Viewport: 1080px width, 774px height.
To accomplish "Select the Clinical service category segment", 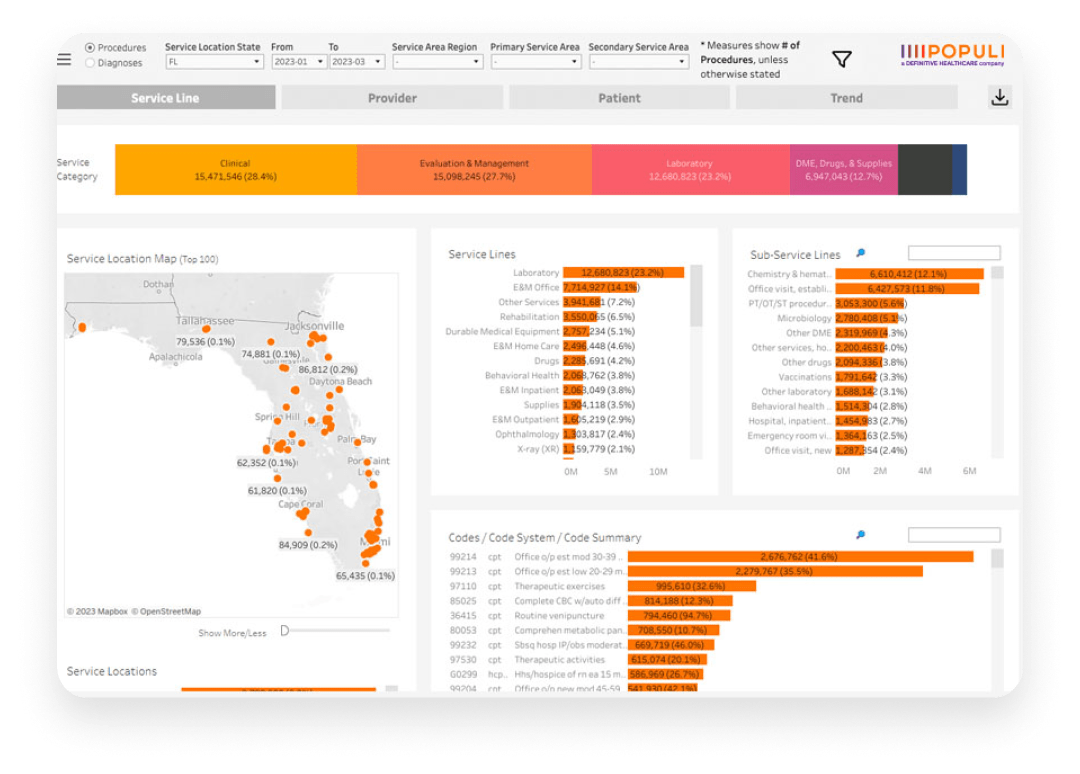I will 236,170.
